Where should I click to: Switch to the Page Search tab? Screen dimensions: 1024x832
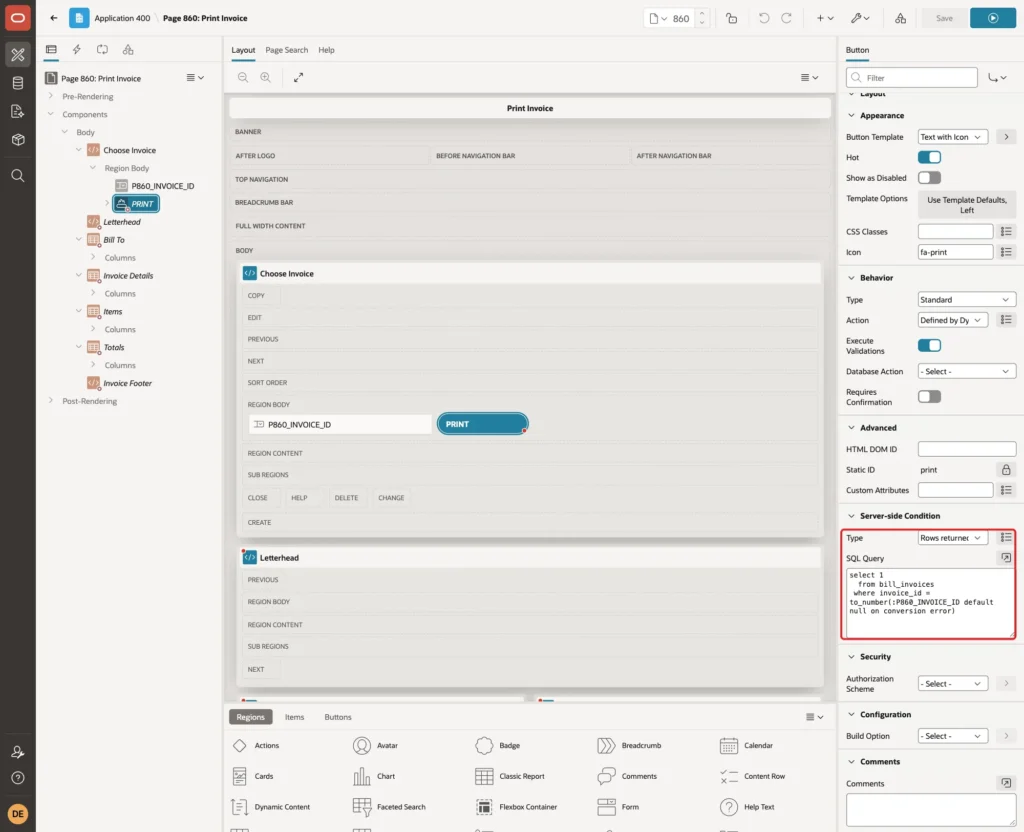tap(286, 50)
